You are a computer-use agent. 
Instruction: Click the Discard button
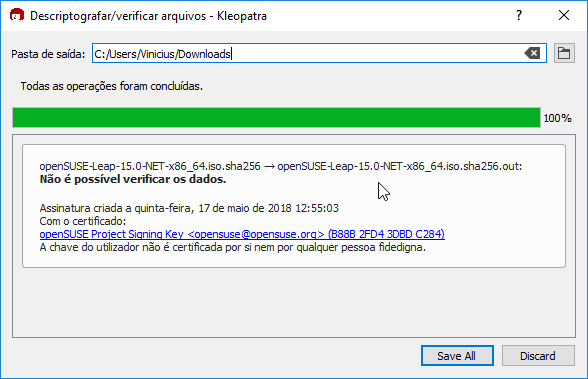click(x=538, y=355)
